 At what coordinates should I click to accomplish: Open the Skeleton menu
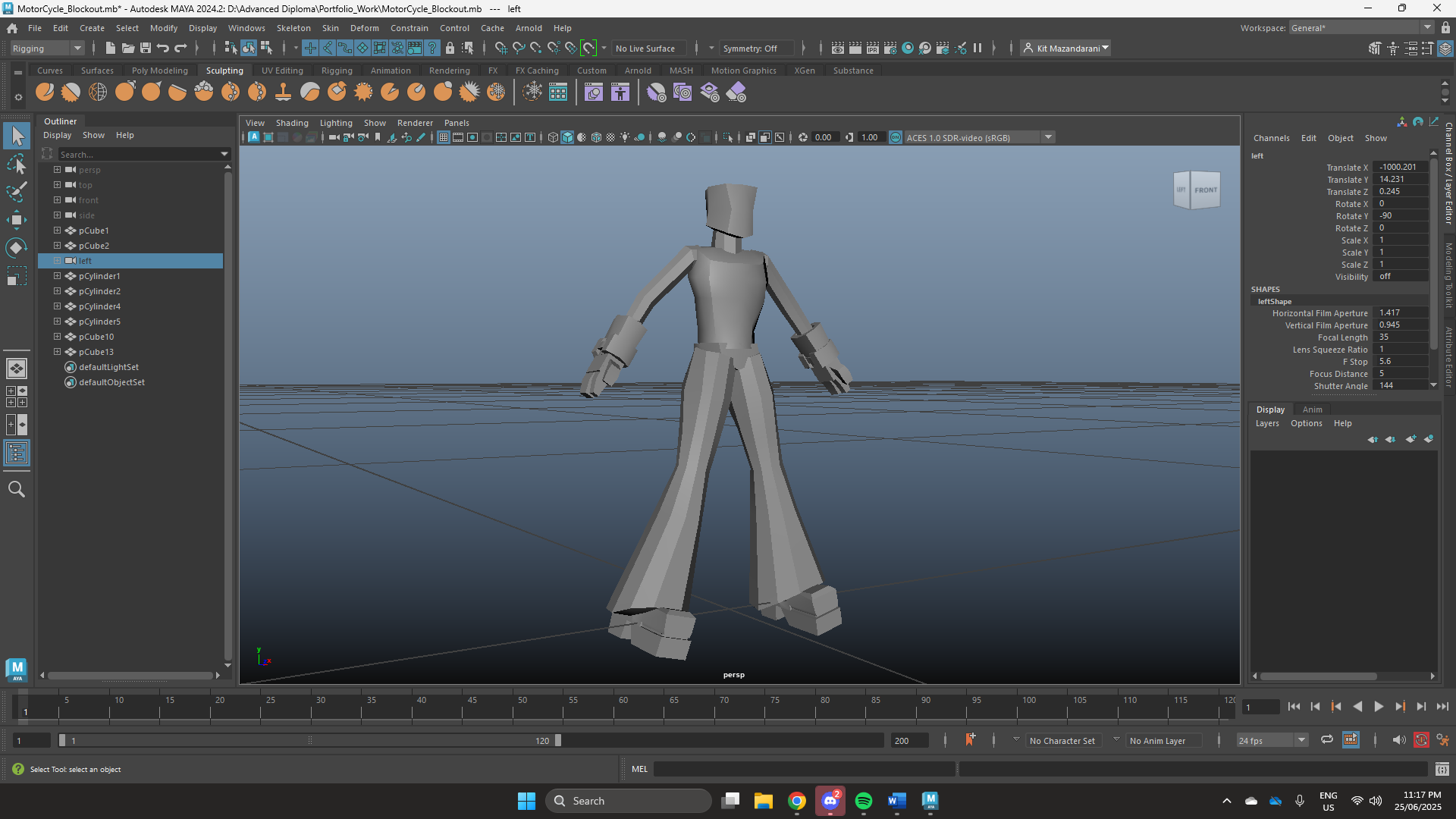click(293, 28)
